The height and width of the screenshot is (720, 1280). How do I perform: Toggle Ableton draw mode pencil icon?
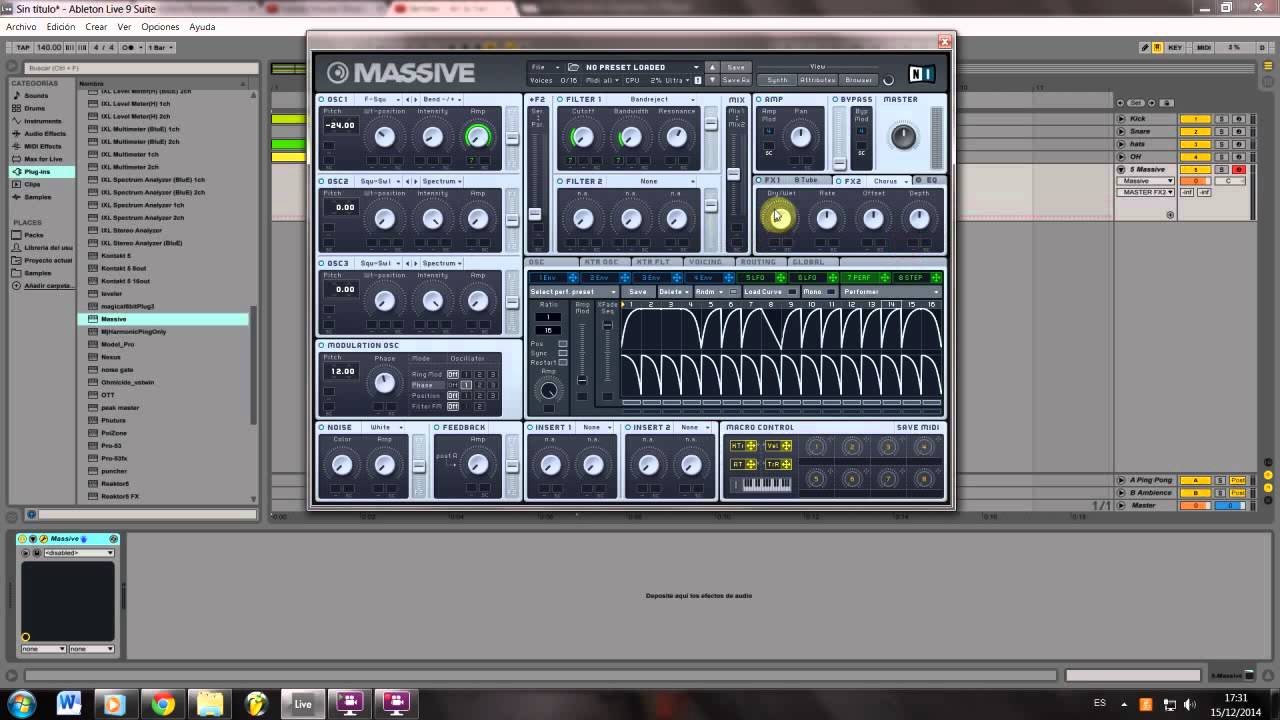(x=1145, y=47)
